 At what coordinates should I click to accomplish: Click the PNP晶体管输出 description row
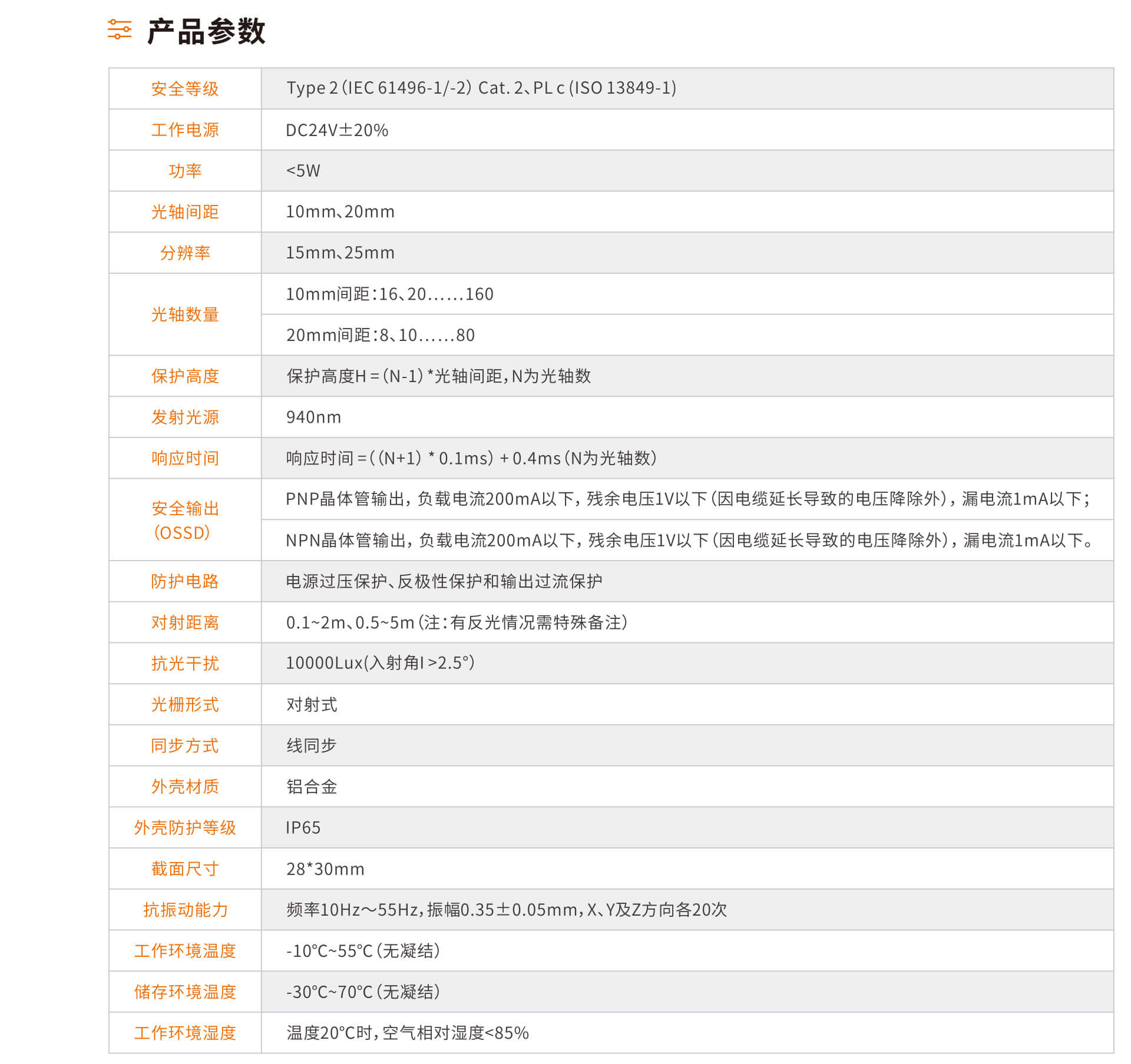click(687, 499)
